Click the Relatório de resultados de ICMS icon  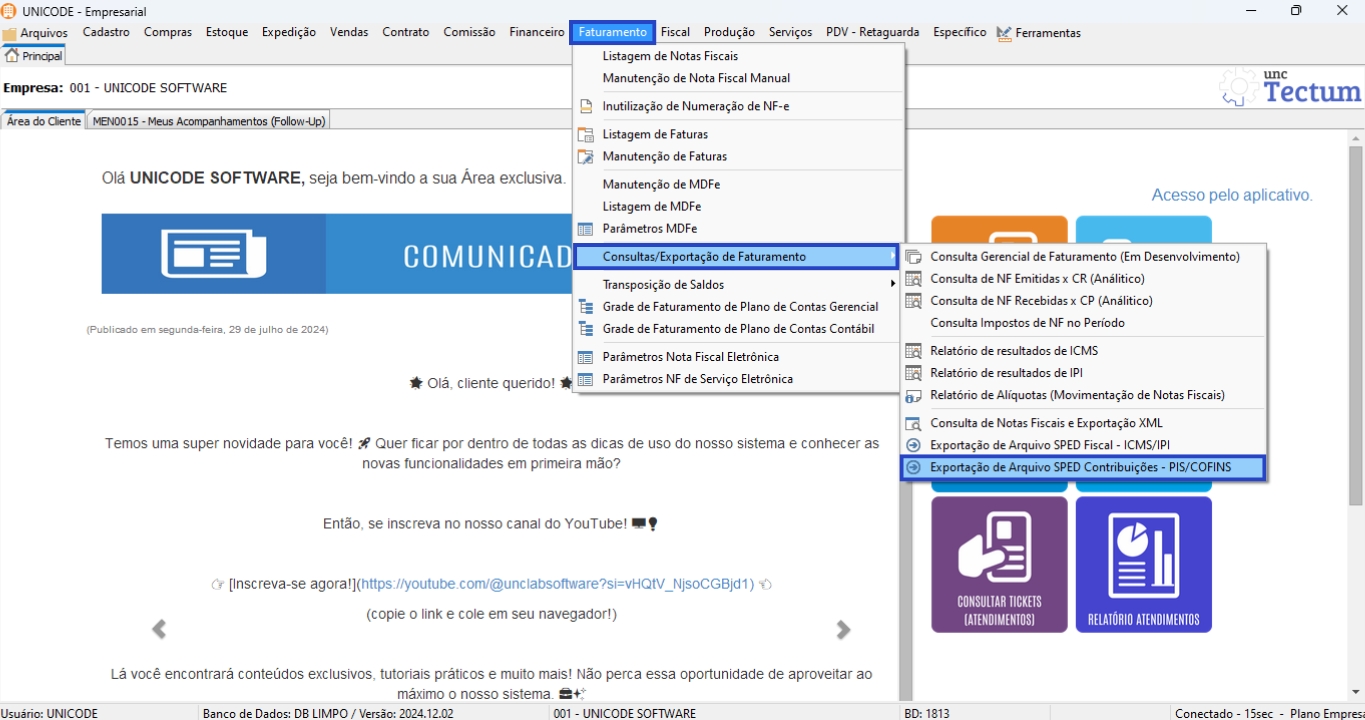point(913,351)
